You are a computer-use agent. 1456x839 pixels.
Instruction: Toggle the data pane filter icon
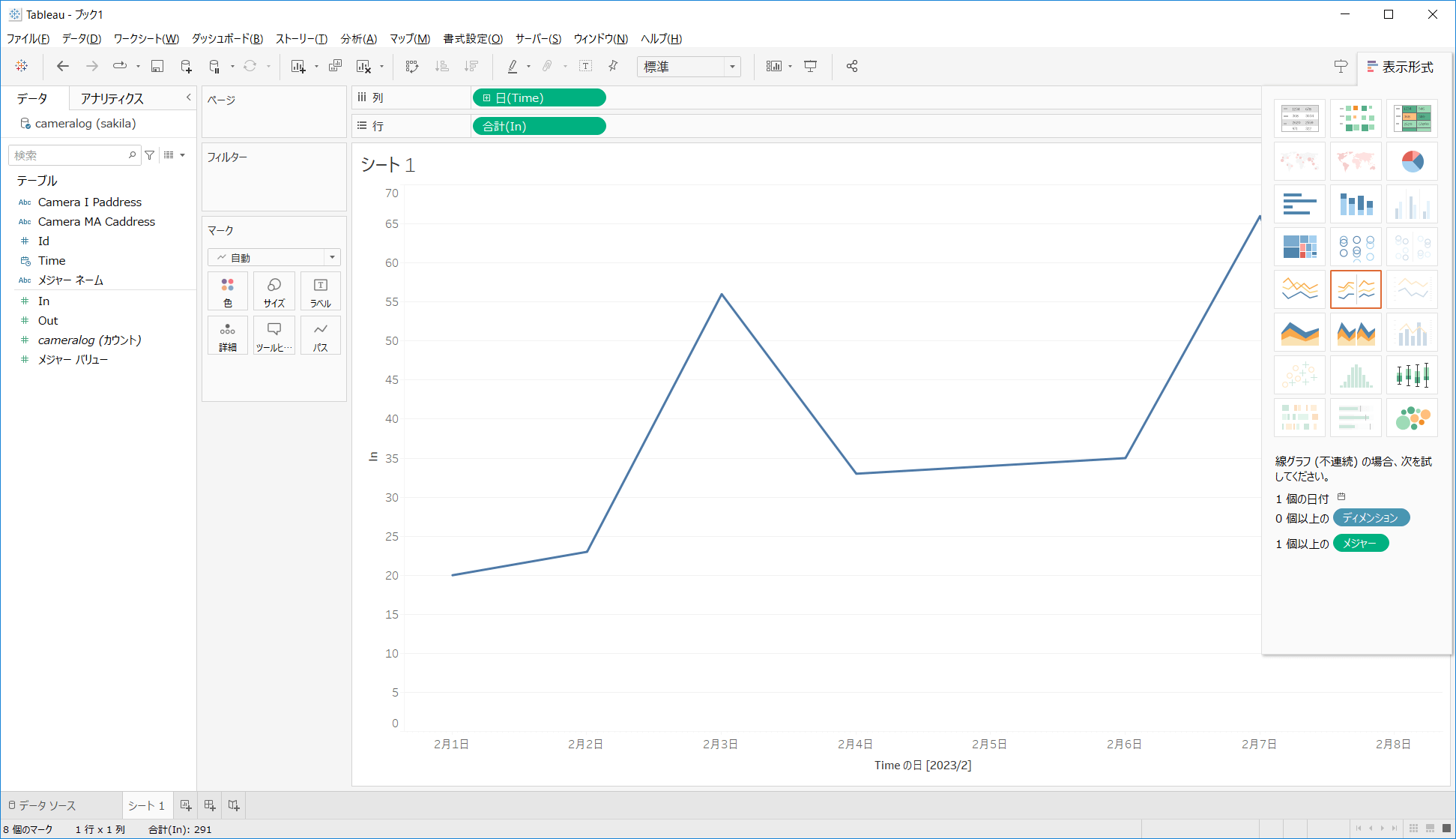click(150, 155)
